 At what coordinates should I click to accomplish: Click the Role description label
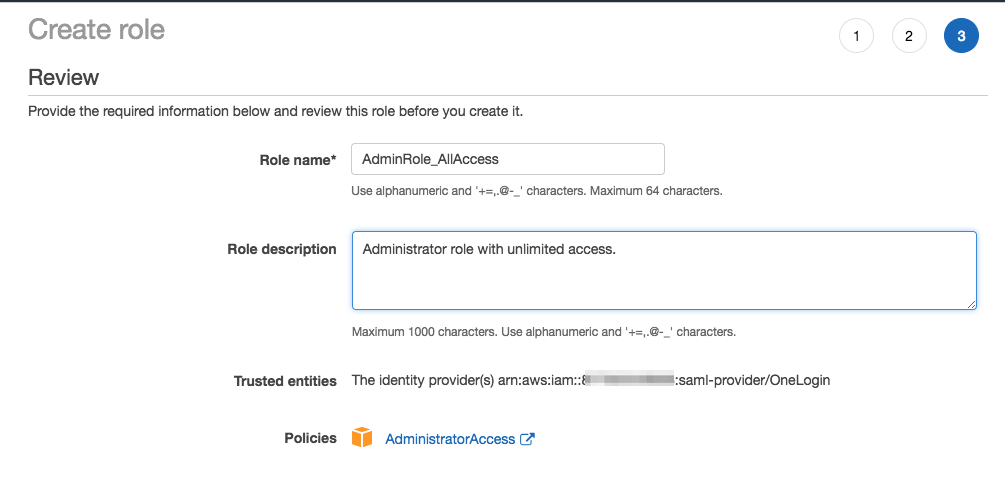pyautogui.click(x=281, y=249)
